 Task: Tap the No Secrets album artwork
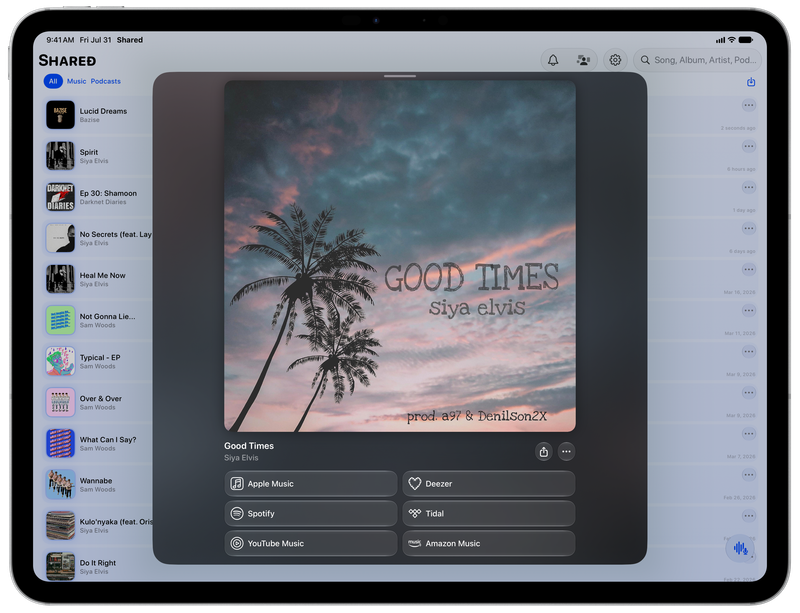tap(60, 238)
